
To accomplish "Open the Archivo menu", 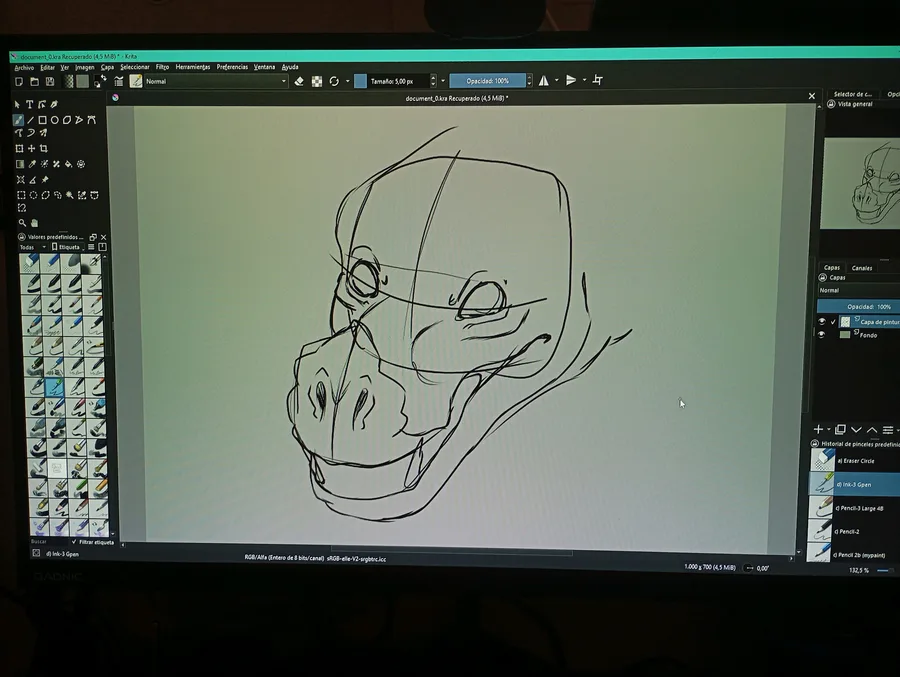I will tap(24, 68).
